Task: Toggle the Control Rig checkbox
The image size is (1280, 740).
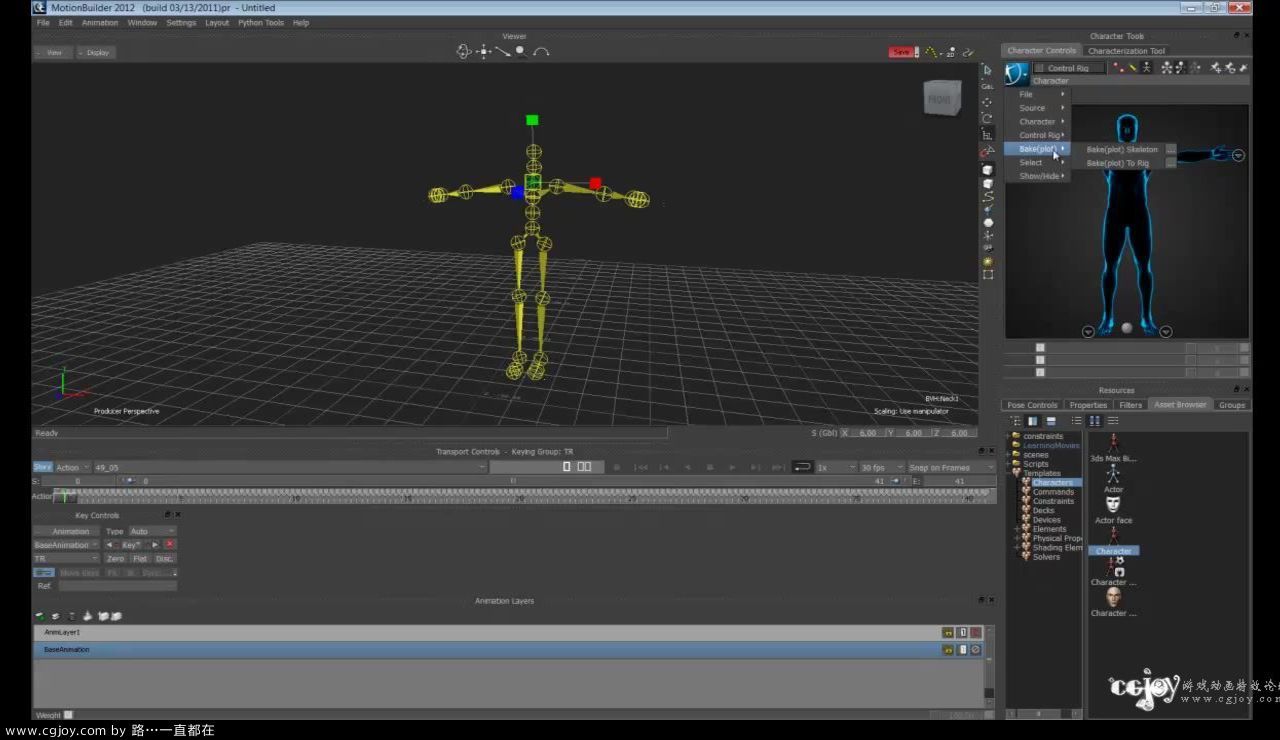Action: click(1039, 68)
